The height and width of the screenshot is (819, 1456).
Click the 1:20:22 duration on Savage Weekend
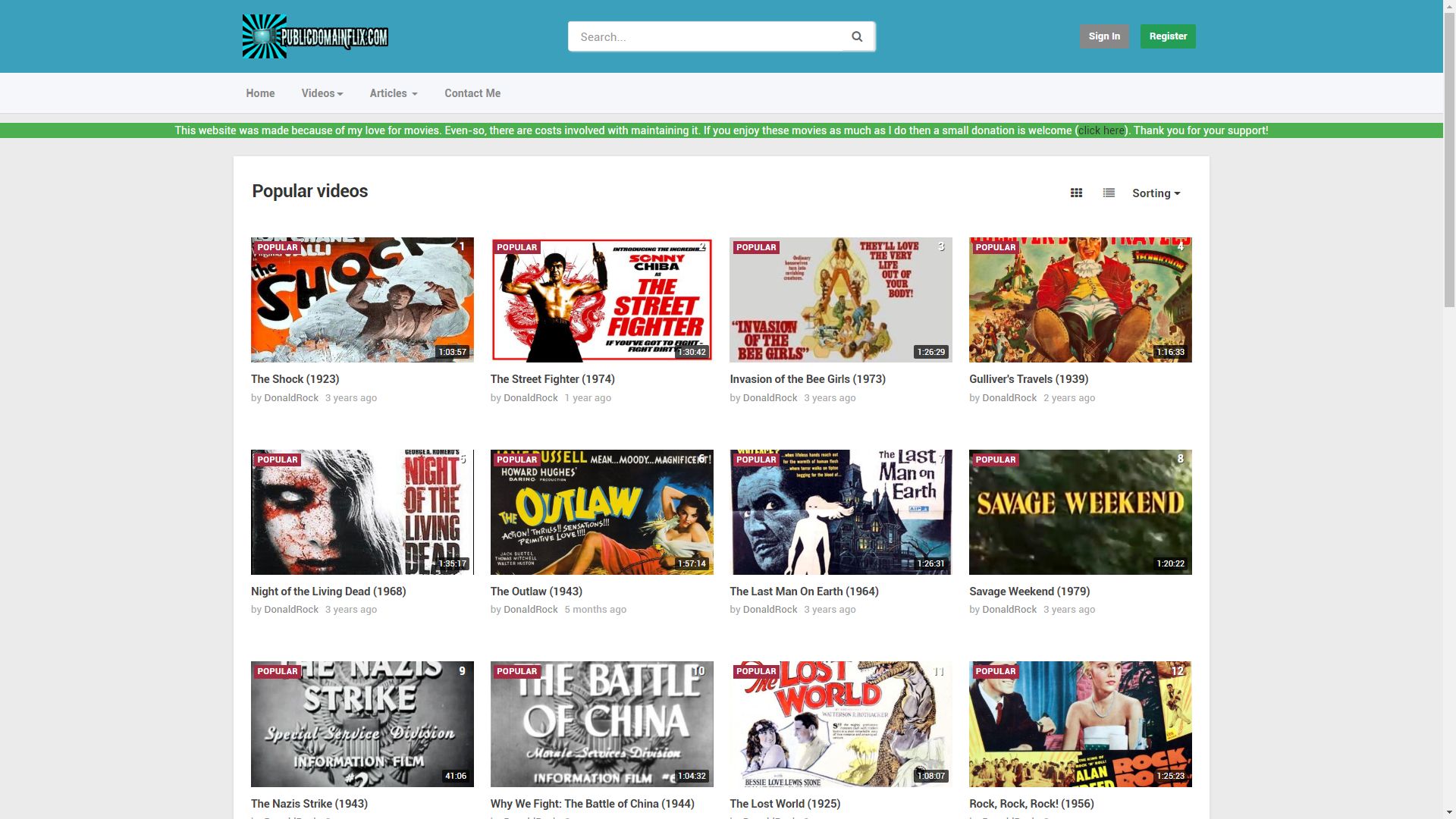1170,564
